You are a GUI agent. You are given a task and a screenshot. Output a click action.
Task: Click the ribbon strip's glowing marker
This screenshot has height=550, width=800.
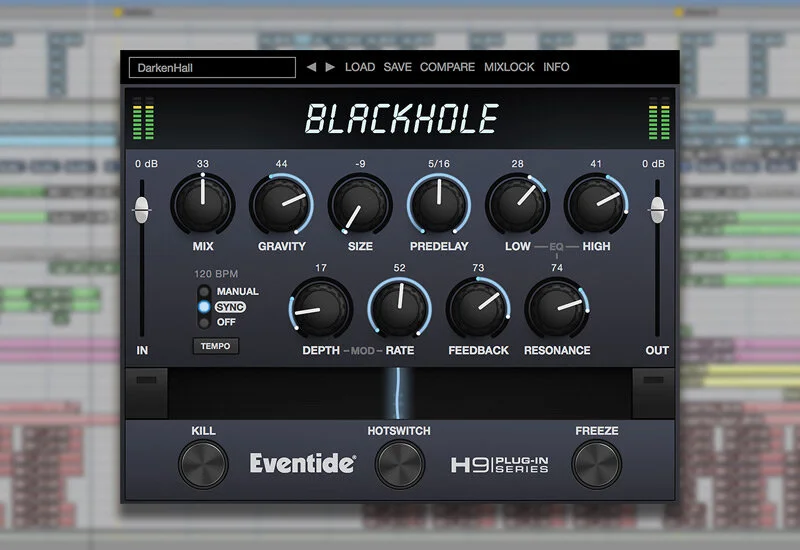click(x=398, y=393)
